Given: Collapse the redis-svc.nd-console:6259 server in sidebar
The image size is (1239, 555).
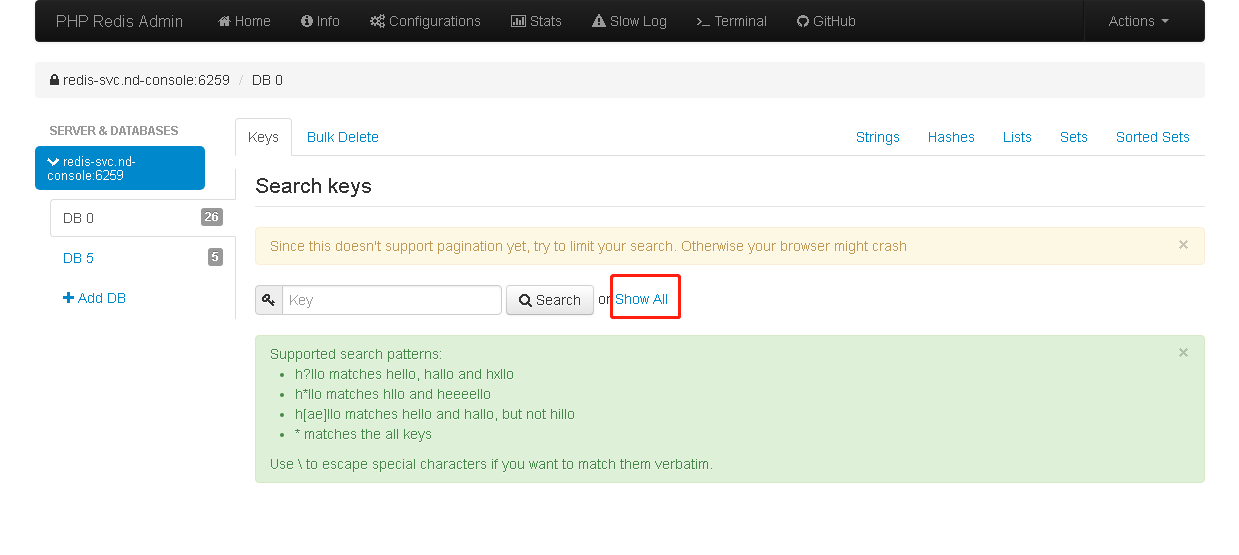Looking at the screenshot, I should [x=120, y=168].
